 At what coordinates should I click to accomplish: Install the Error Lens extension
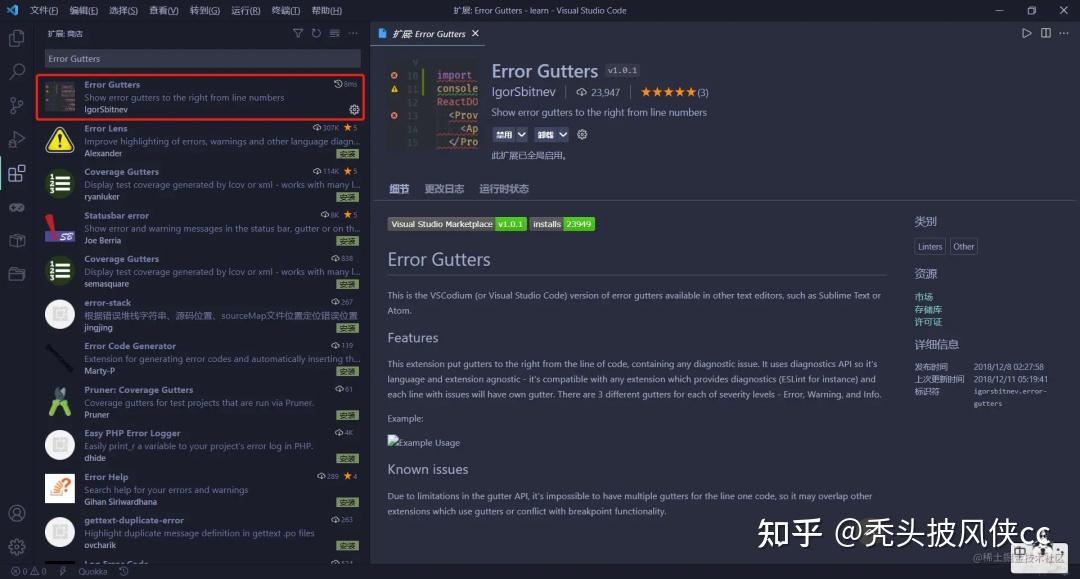(347, 154)
